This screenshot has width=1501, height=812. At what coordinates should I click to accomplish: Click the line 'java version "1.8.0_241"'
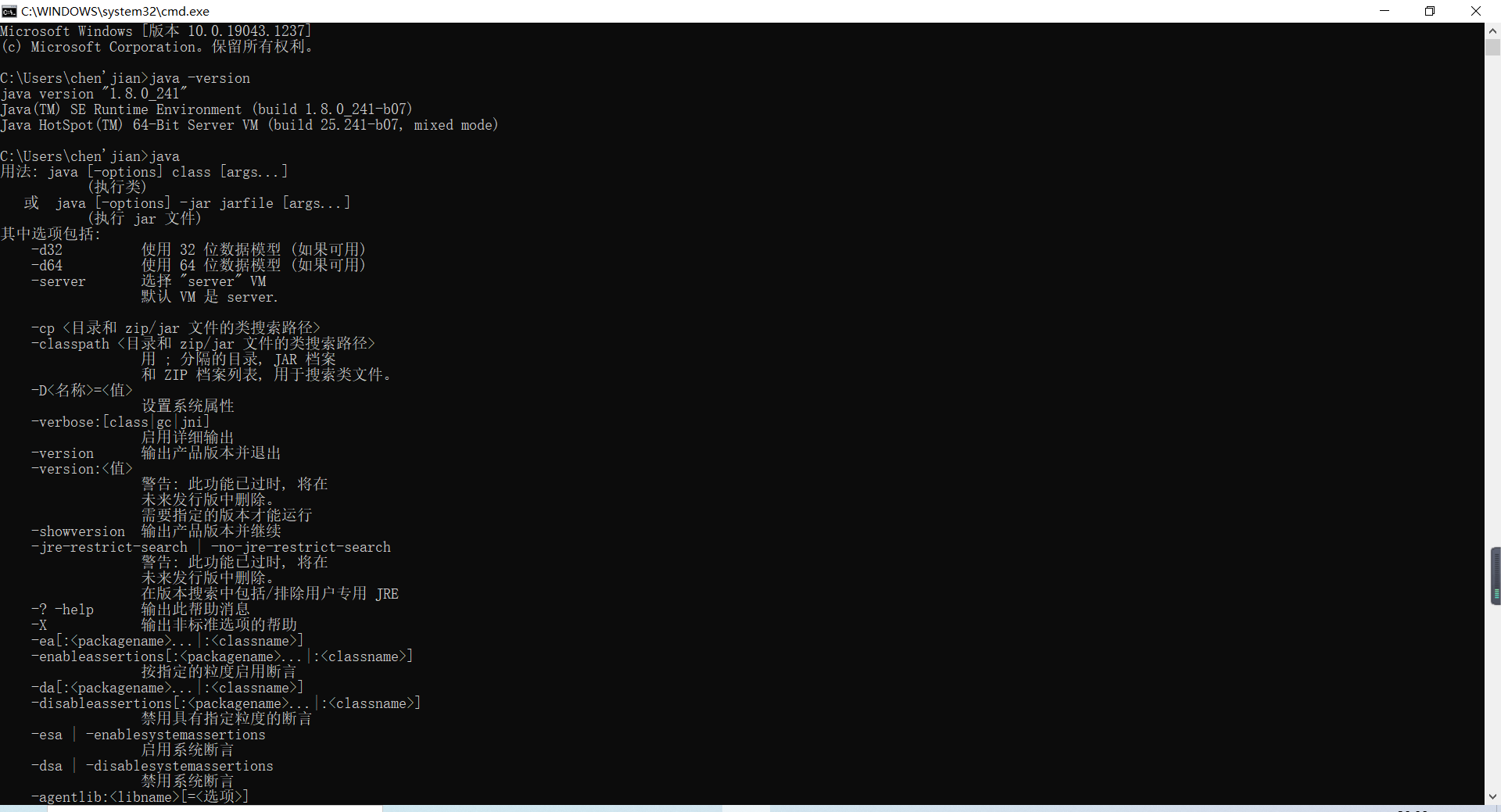(x=94, y=94)
